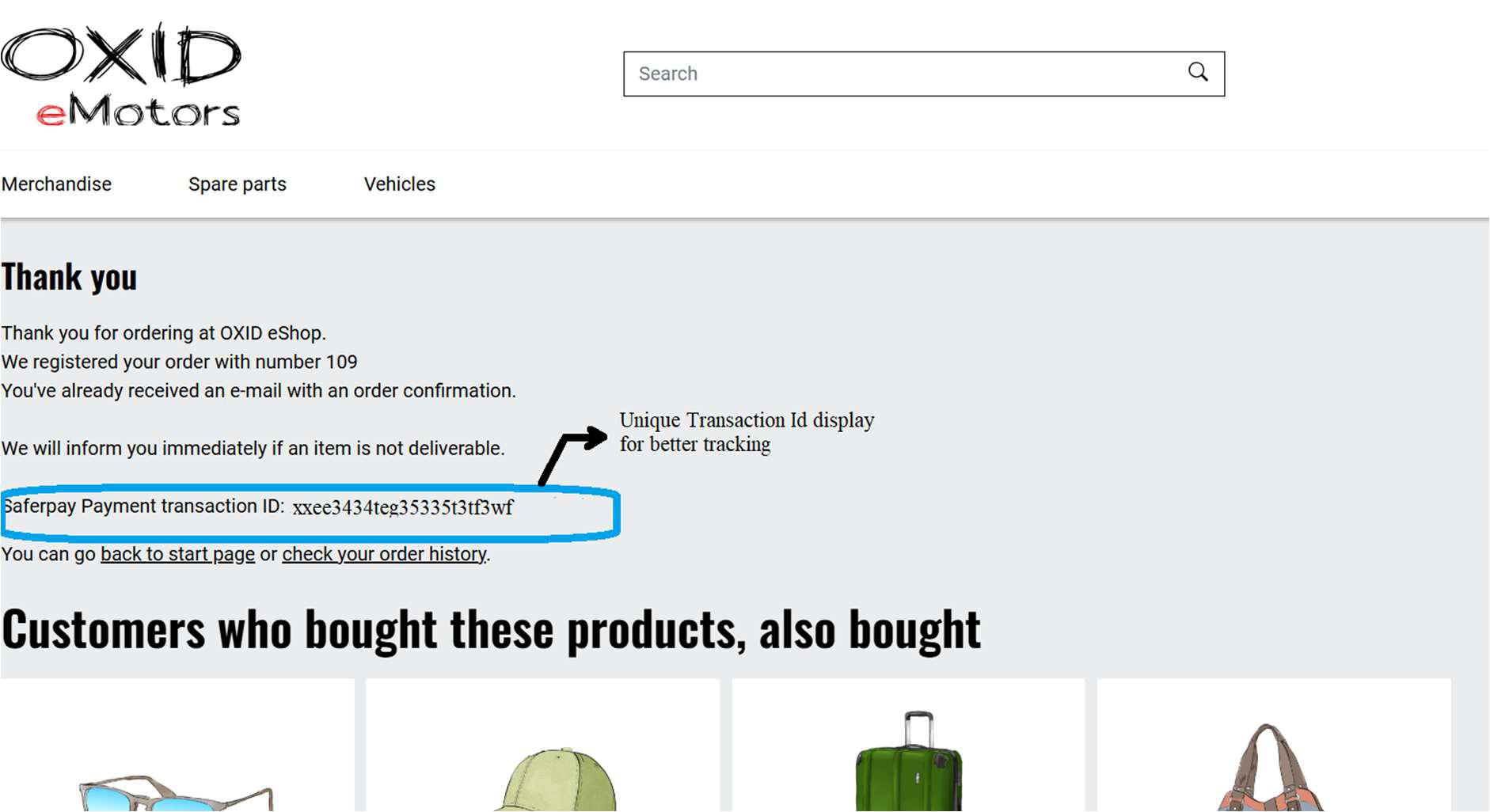
Task: Click the transaction ID value xxee3434teg35335t3tf3wf
Action: tap(402, 507)
